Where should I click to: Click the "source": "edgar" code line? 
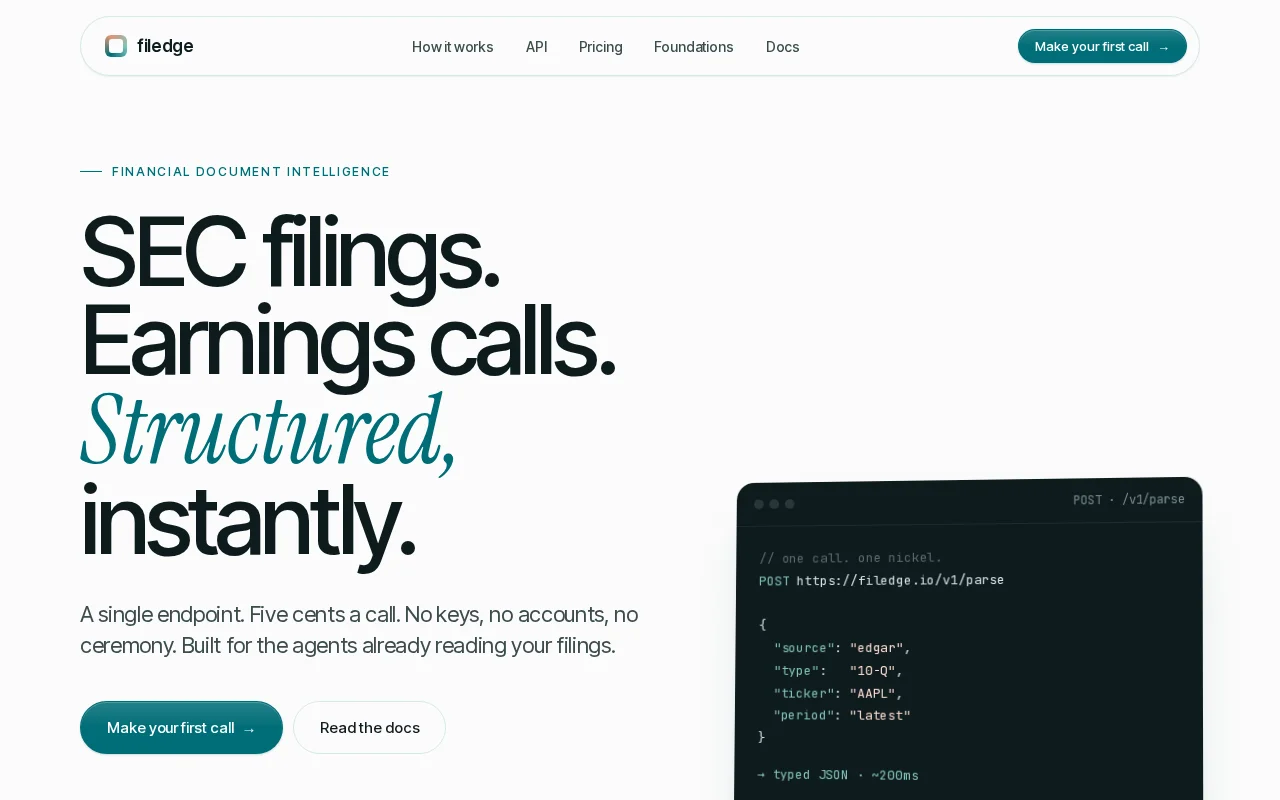pyautogui.click(x=842, y=648)
